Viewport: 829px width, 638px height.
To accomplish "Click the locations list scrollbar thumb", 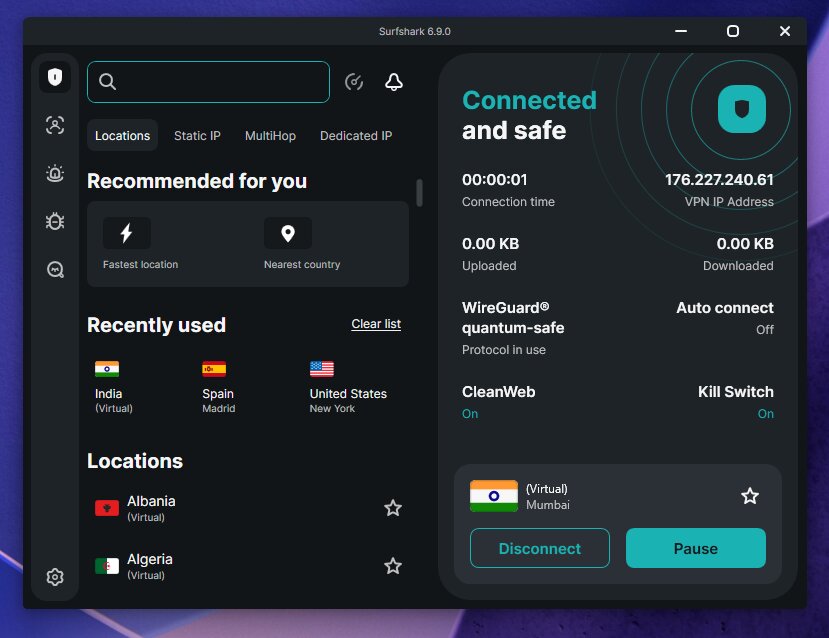I will tap(420, 192).
